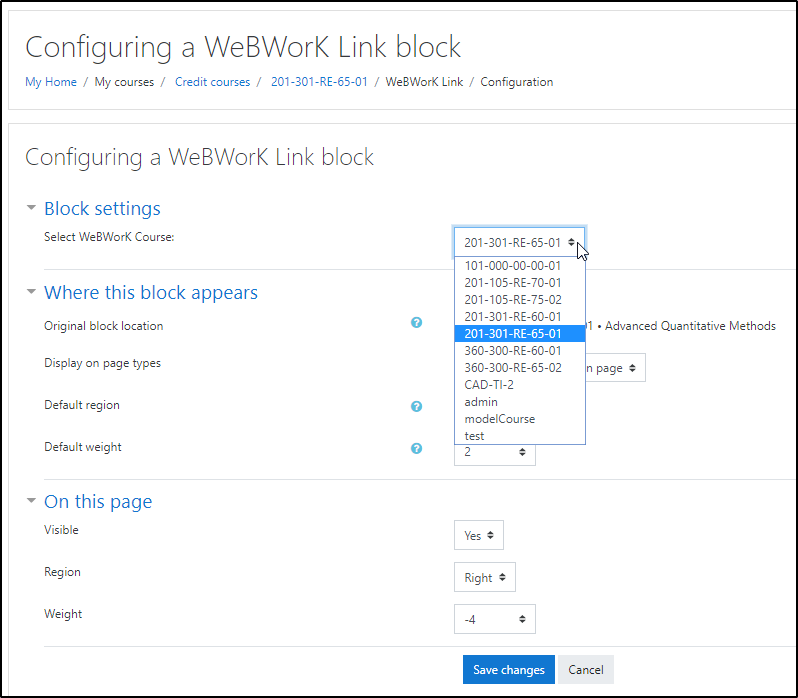Open the Visible dropdown set to Yes
The image size is (798, 698).
[x=478, y=536]
